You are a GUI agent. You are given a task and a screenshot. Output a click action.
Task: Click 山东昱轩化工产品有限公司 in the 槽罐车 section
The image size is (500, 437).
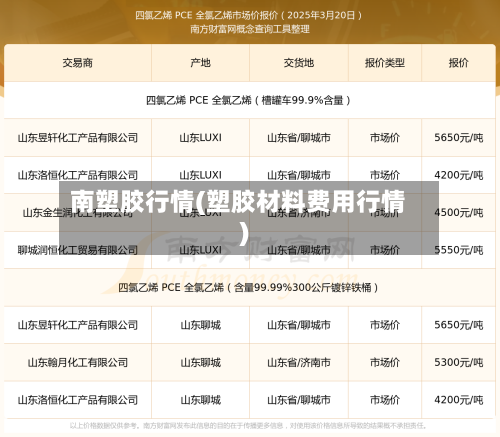[x=78, y=138]
